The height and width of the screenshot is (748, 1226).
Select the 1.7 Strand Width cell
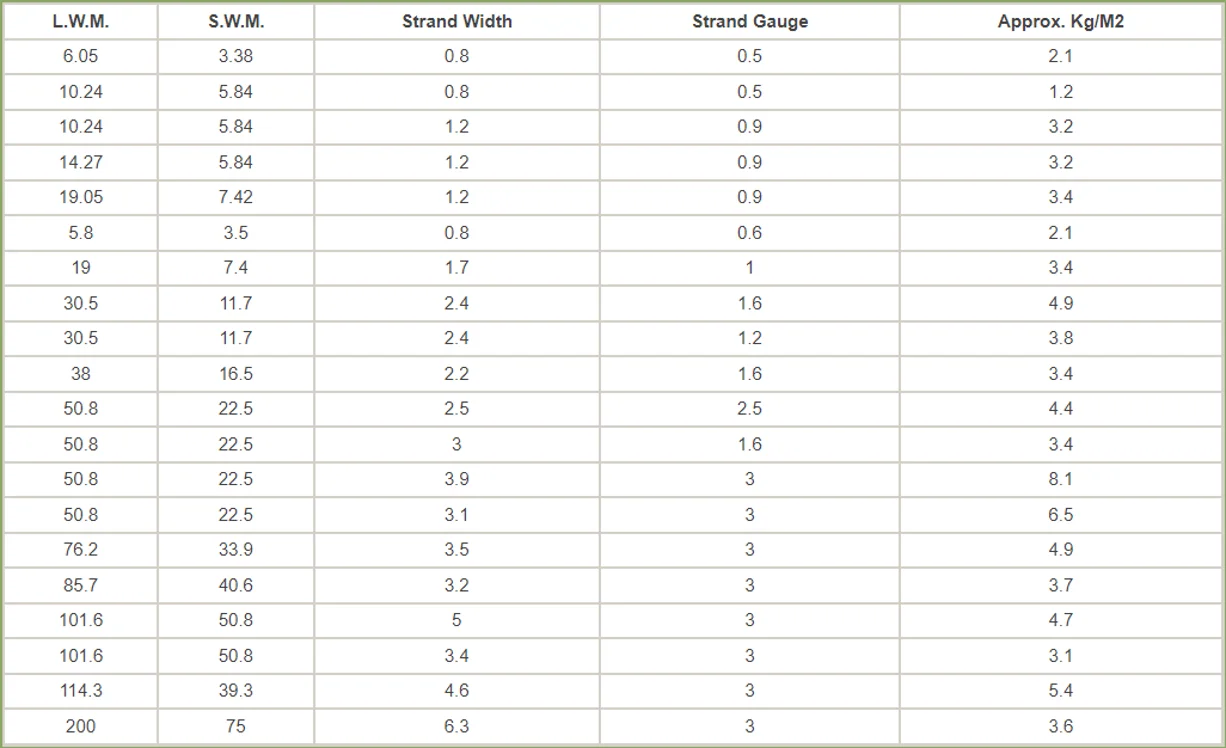[457, 268]
